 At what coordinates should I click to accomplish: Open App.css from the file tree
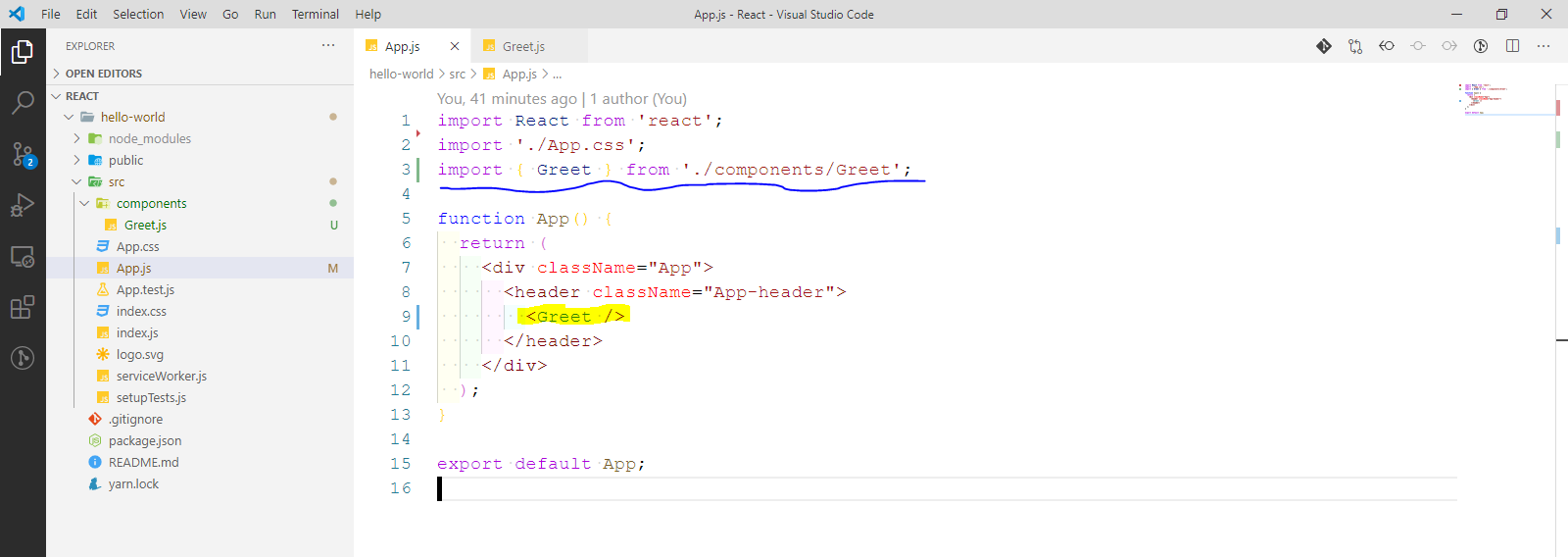(137, 247)
